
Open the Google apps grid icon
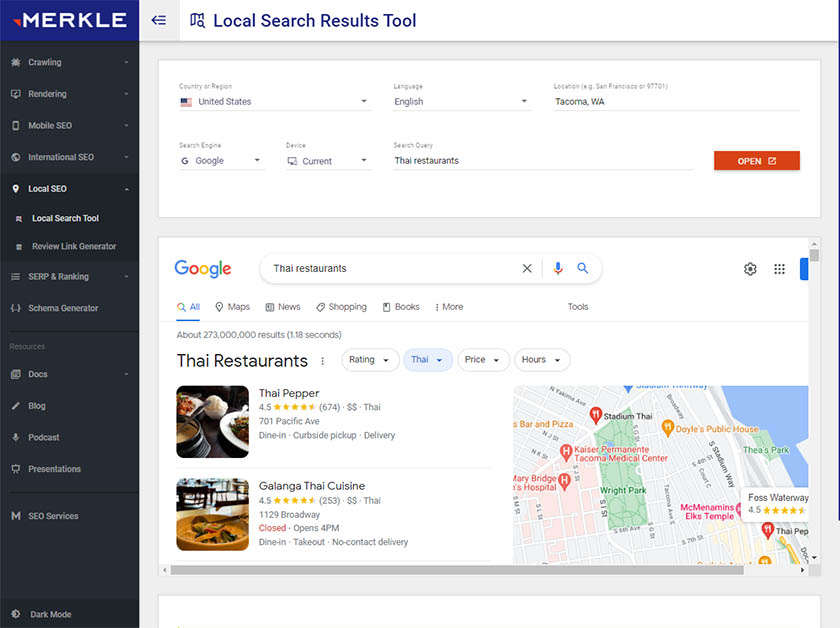coord(779,269)
